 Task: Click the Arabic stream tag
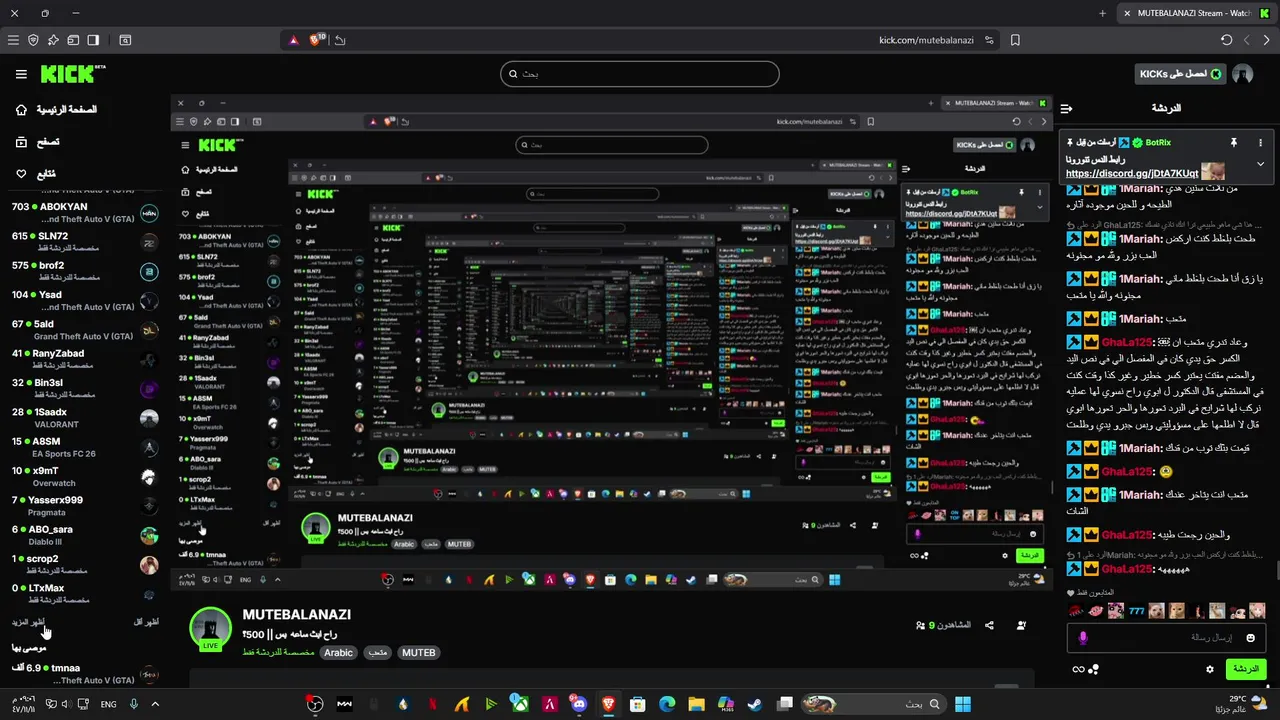[338, 653]
